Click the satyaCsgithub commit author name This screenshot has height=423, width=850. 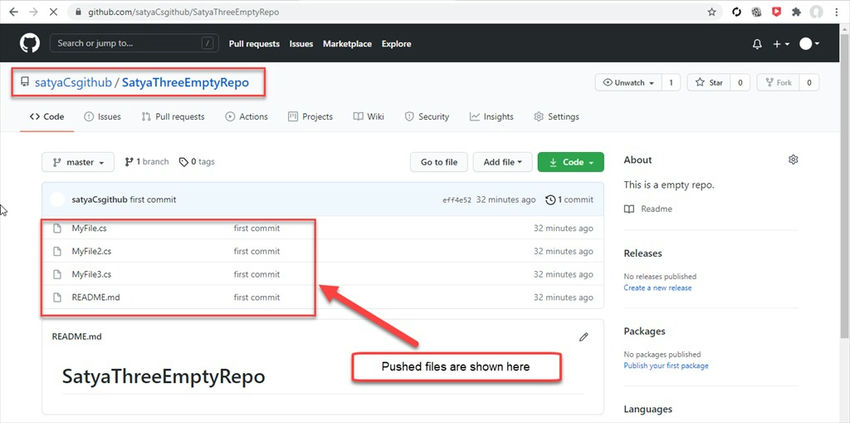100,200
